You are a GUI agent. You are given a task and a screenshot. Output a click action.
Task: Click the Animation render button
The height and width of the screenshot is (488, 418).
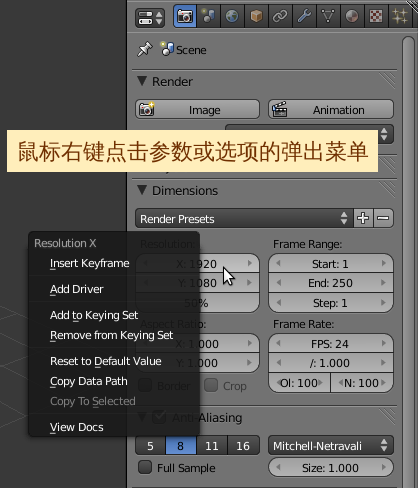(331, 109)
